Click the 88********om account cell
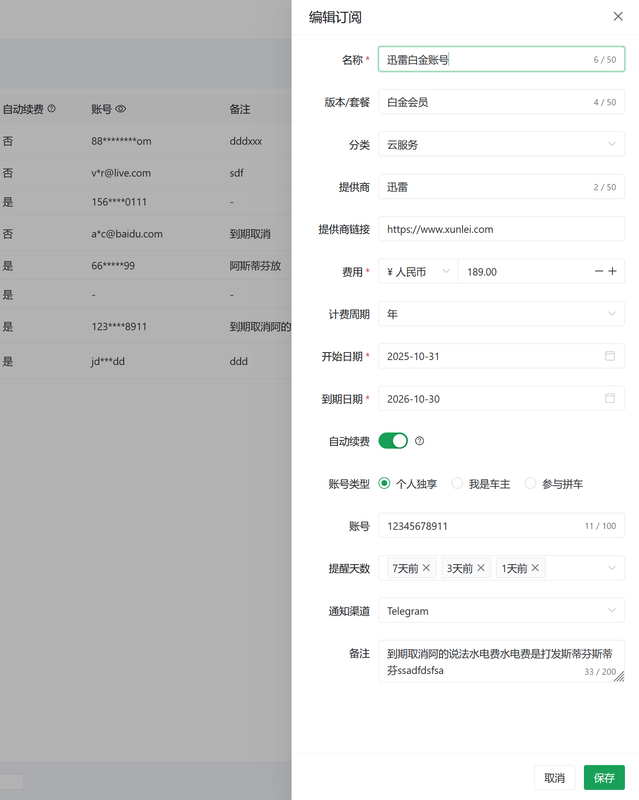 tap(121, 141)
